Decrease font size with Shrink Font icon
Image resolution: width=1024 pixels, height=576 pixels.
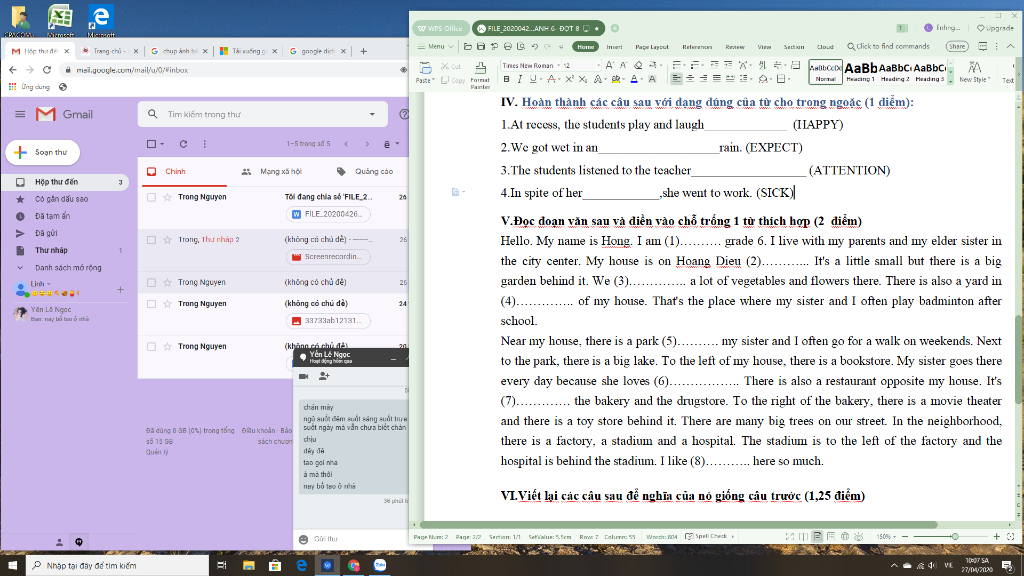(623, 65)
